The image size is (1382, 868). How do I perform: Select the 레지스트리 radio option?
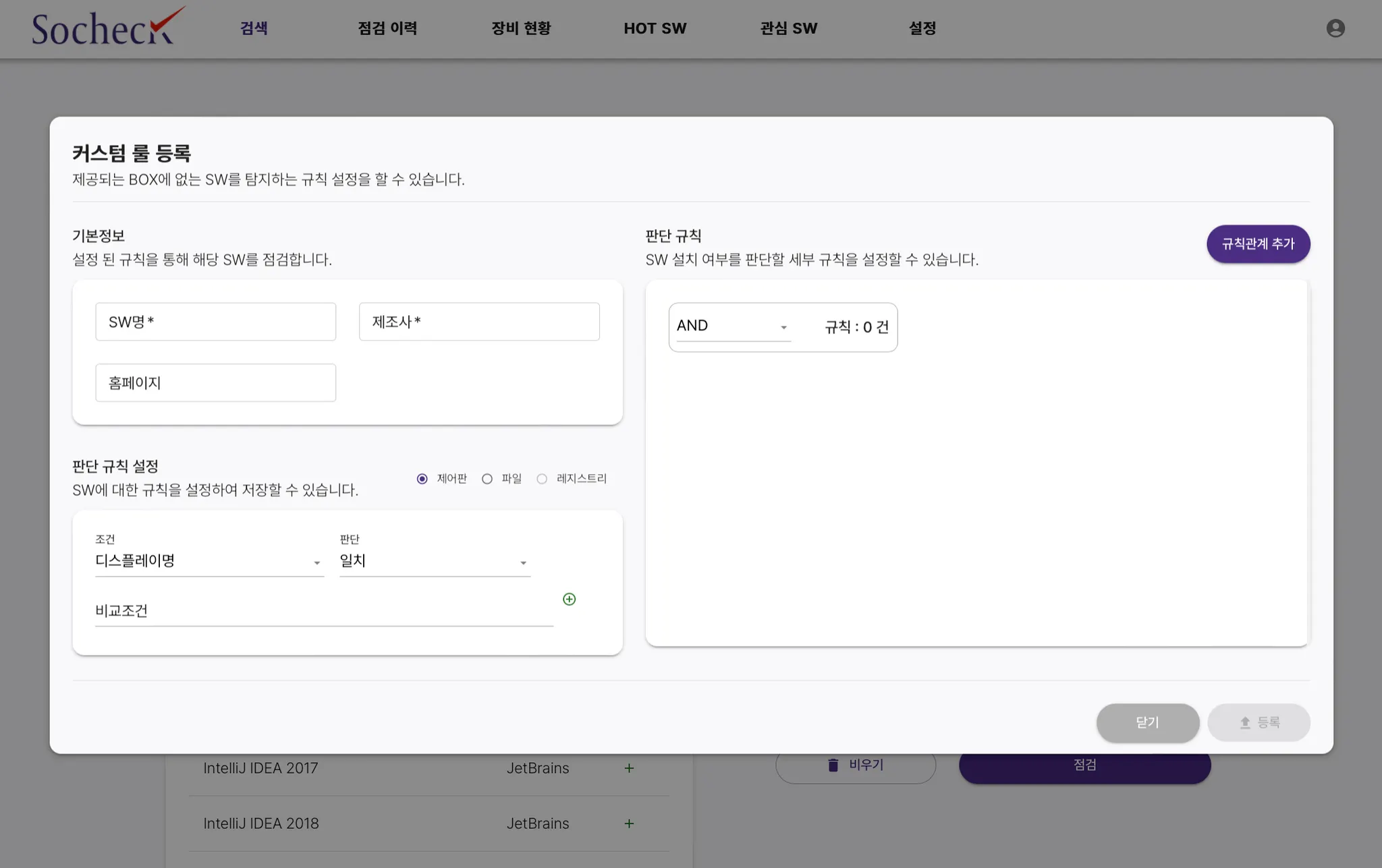coord(542,479)
